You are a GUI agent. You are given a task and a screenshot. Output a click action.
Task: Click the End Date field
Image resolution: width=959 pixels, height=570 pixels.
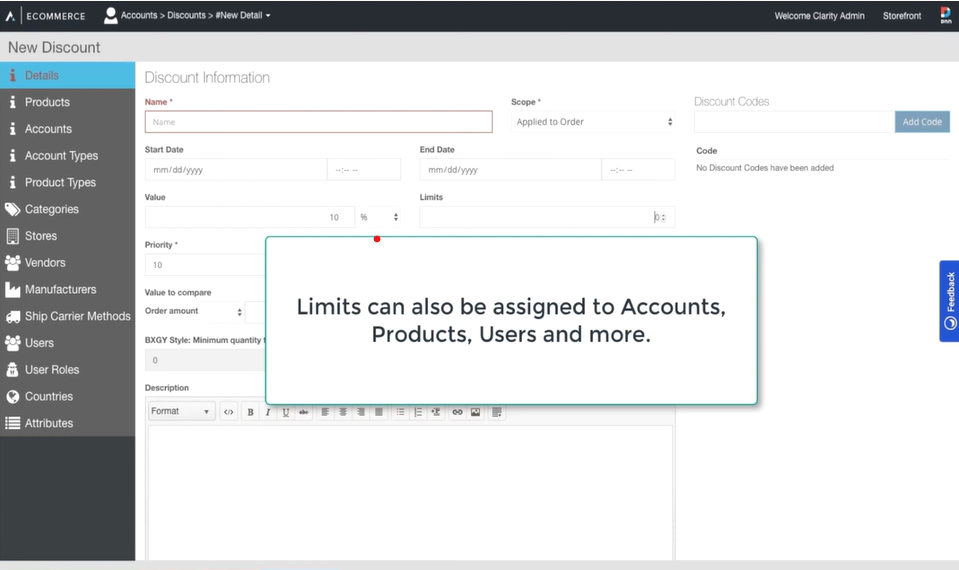[511, 169]
